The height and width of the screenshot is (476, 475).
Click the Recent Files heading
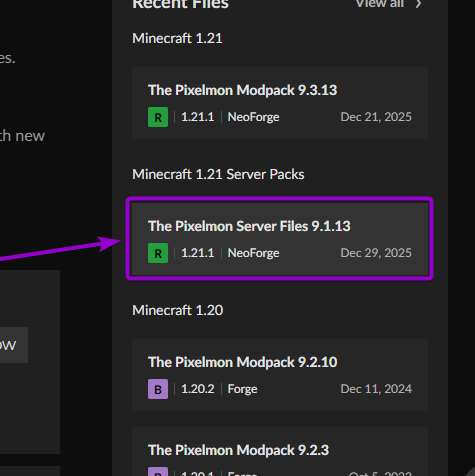click(x=181, y=4)
